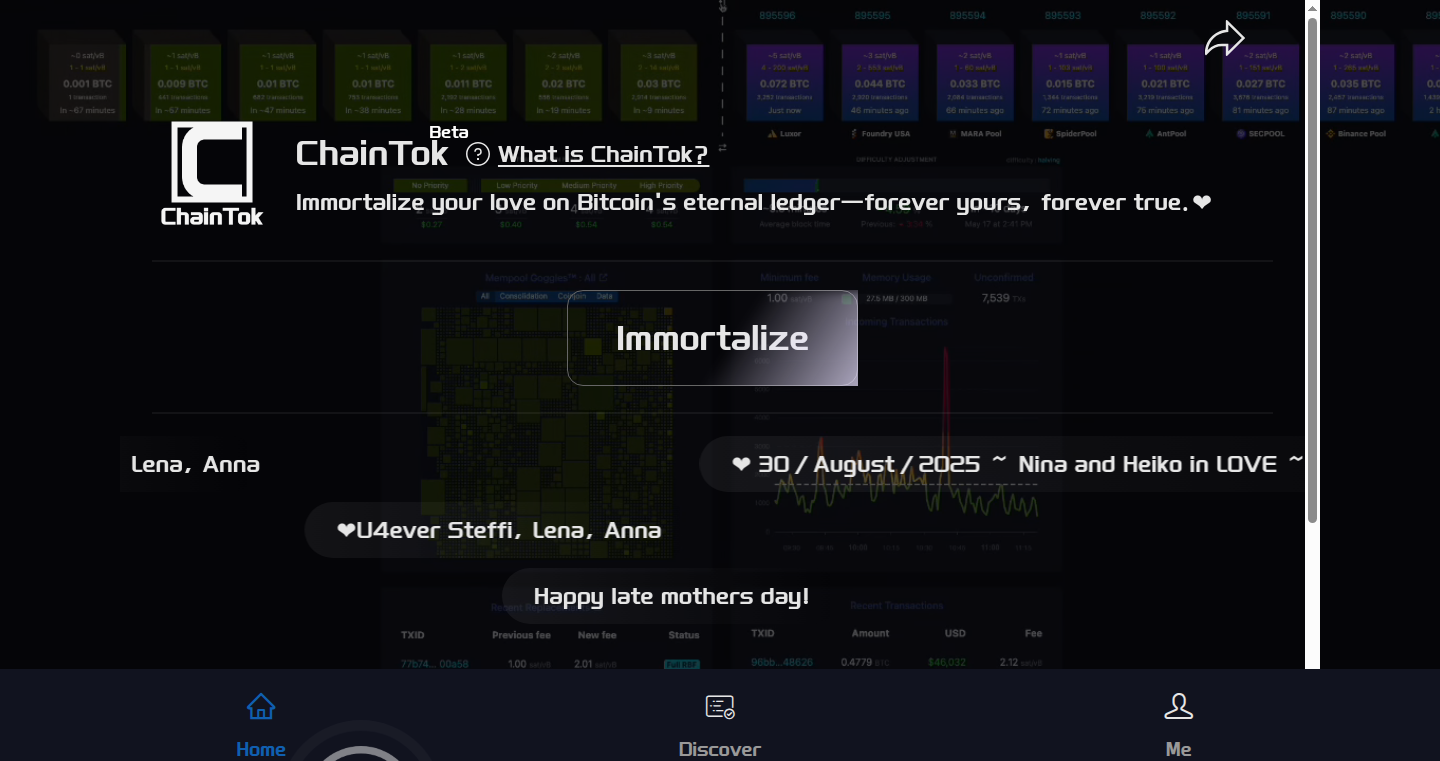1440x761 pixels.
Task: Click the ChainTok logo
Action: [x=212, y=174]
